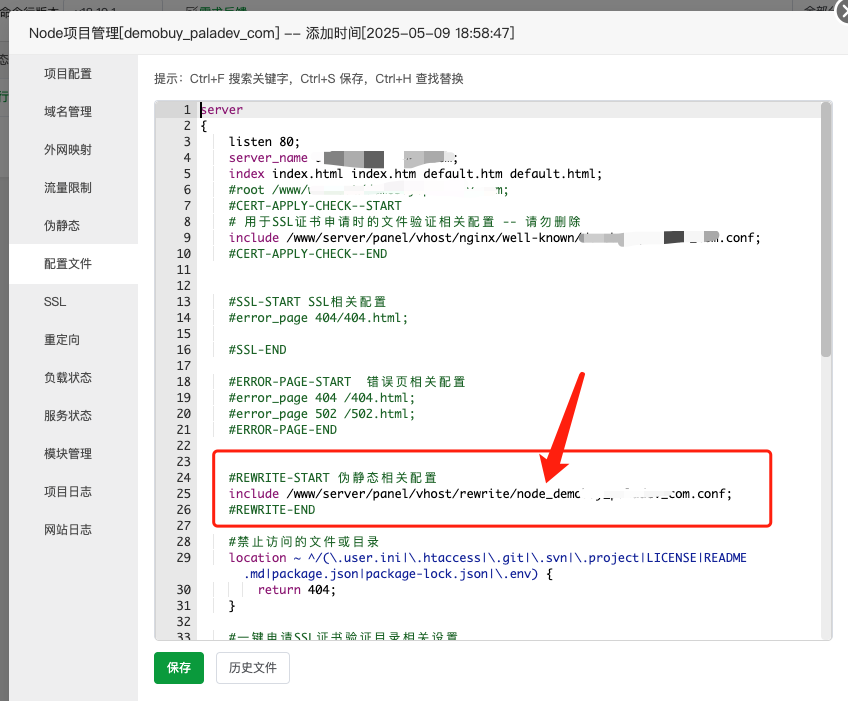This screenshot has width=848, height=701.
Task: Open SSL settings tab
Action: [x=55, y=302]
